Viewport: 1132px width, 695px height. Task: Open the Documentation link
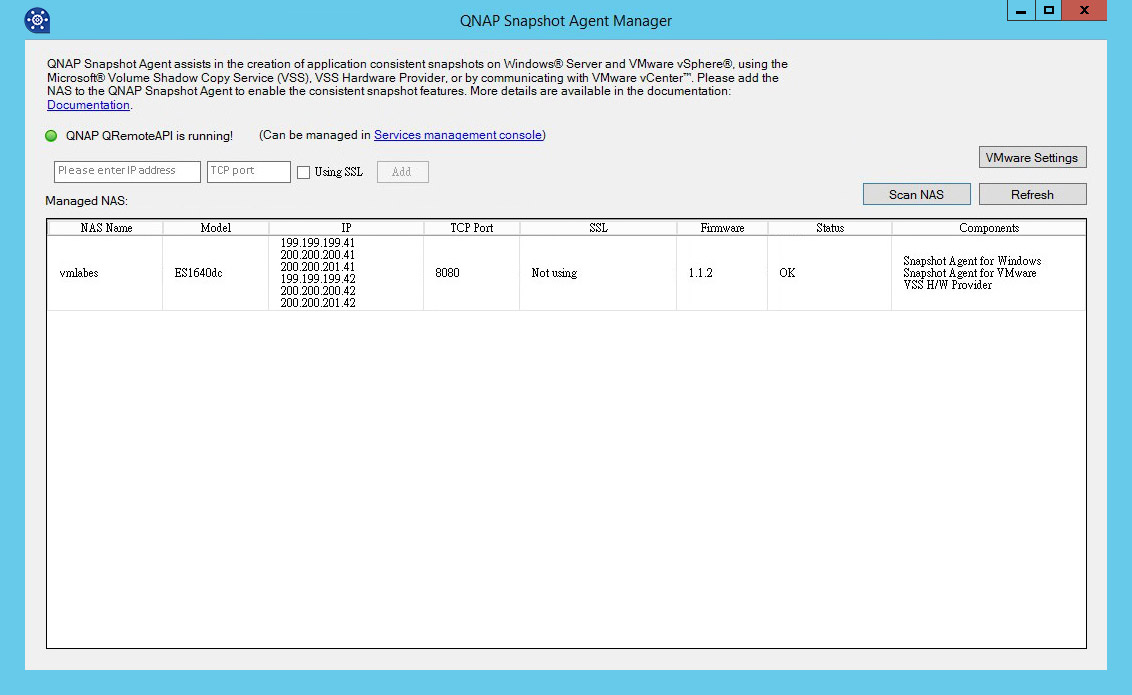coord(88,105)
